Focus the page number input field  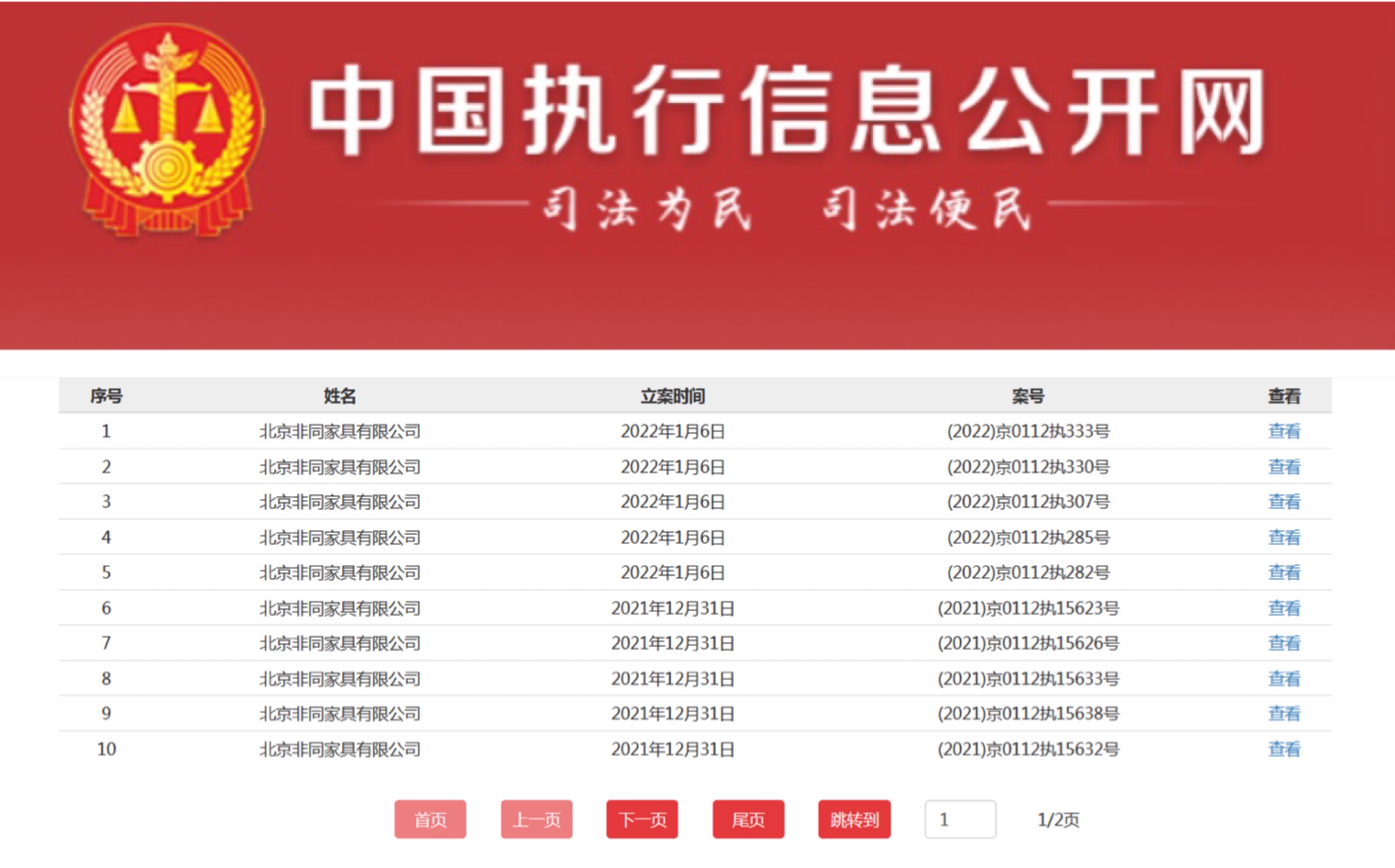[960, 819]
